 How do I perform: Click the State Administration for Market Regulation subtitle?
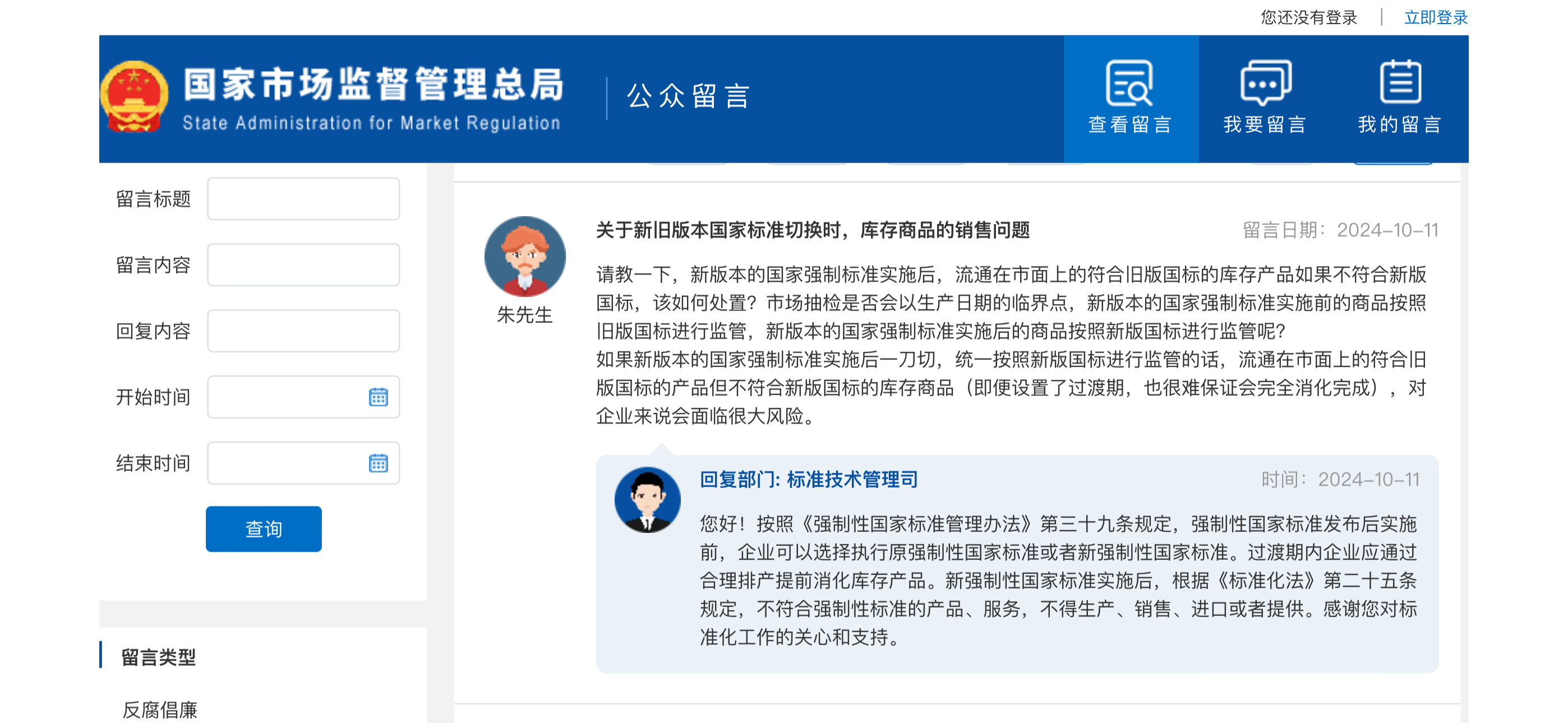point(371,123)
